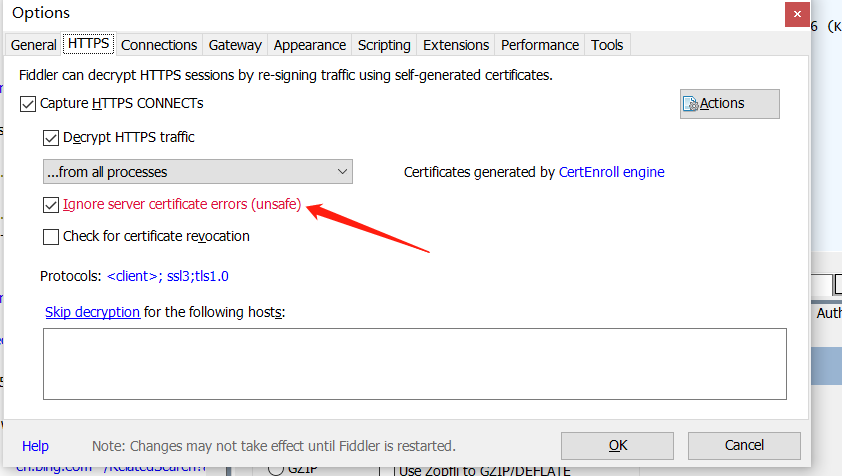The image size is (842, 476).
Task: Switch to the General tab
Action: [33, 45]
